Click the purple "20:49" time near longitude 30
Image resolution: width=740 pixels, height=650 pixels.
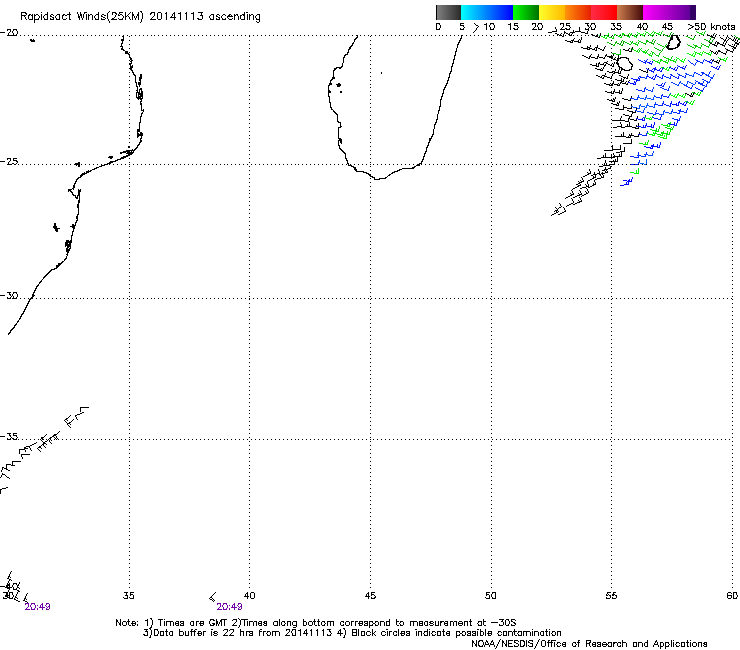click(37, 607)
